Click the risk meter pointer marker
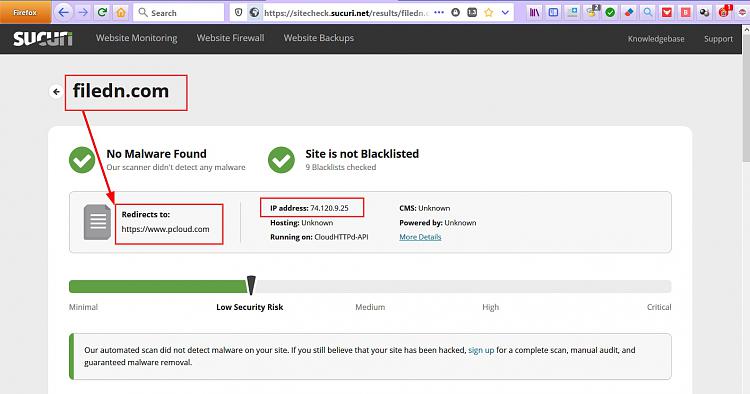 click(x=251, y=285)
